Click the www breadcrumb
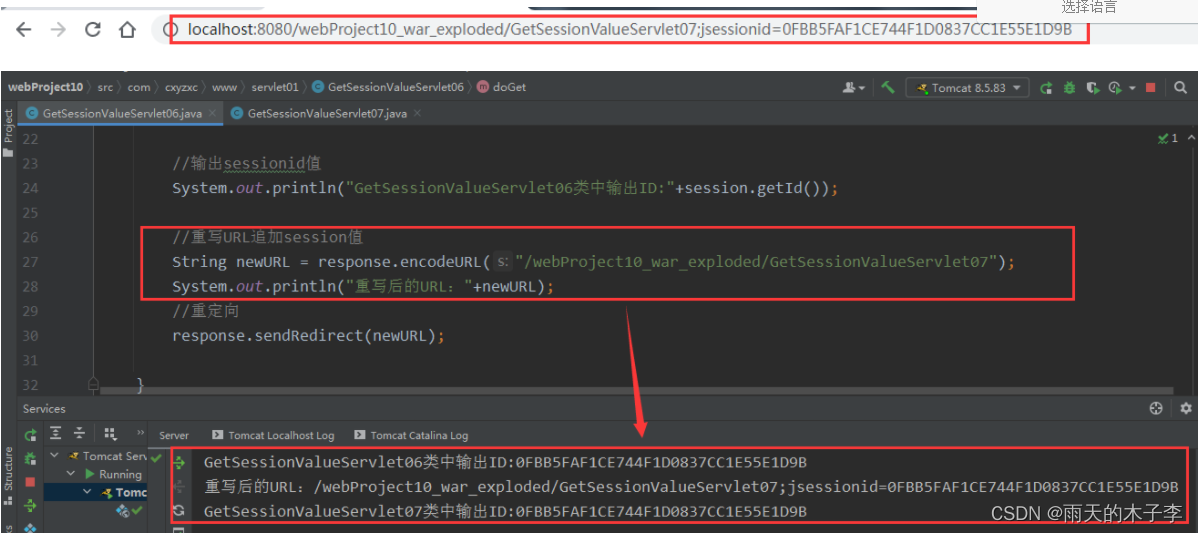1198x533 pixels. [225, 87]
